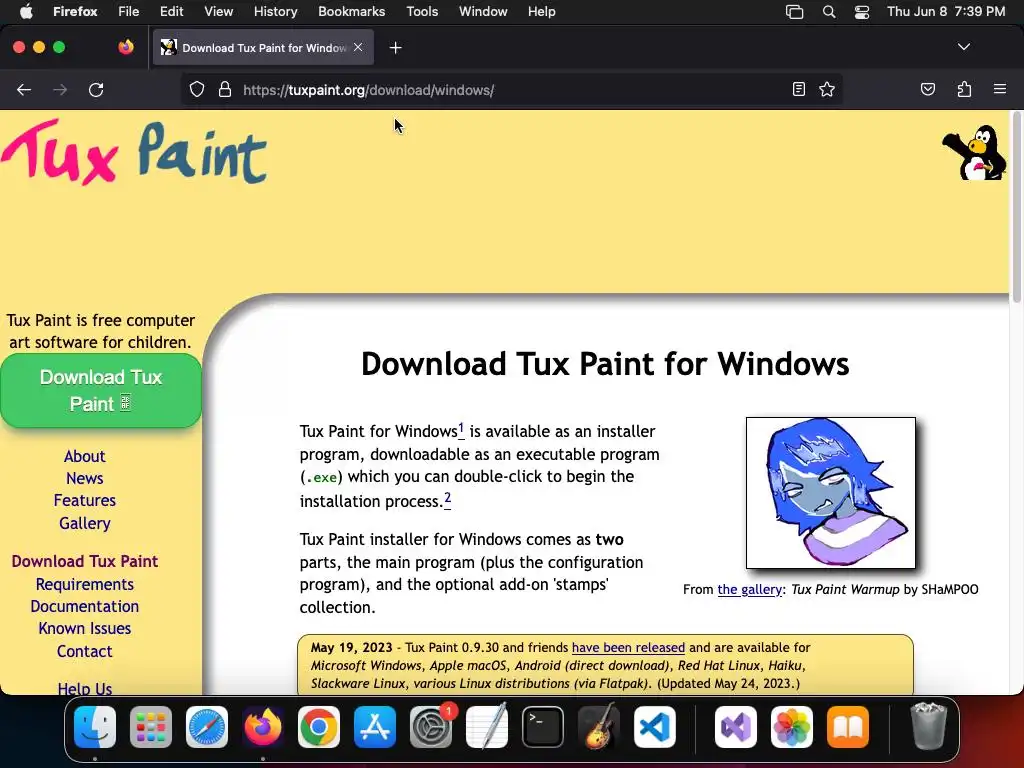Save page to Pocket
Screen dimensions: 1024x768
pyautogui.click(x=927, y=89)
